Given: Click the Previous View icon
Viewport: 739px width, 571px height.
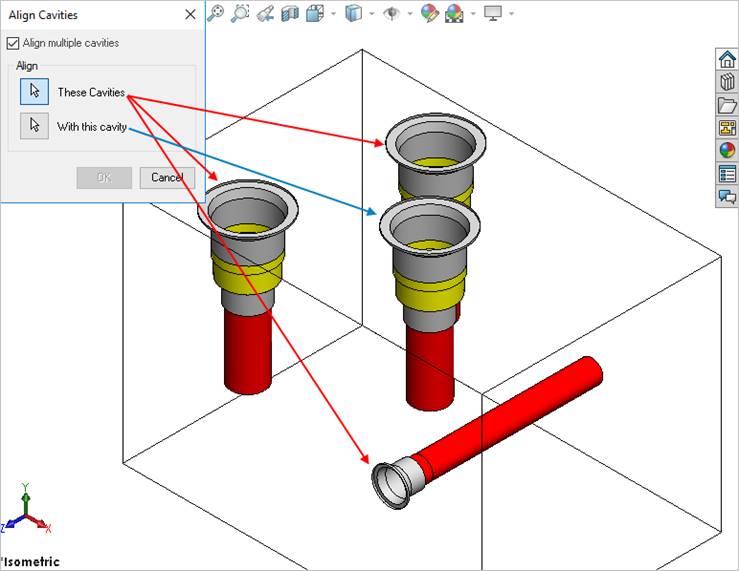Looking at the screenshot, I should pos(265,13).
